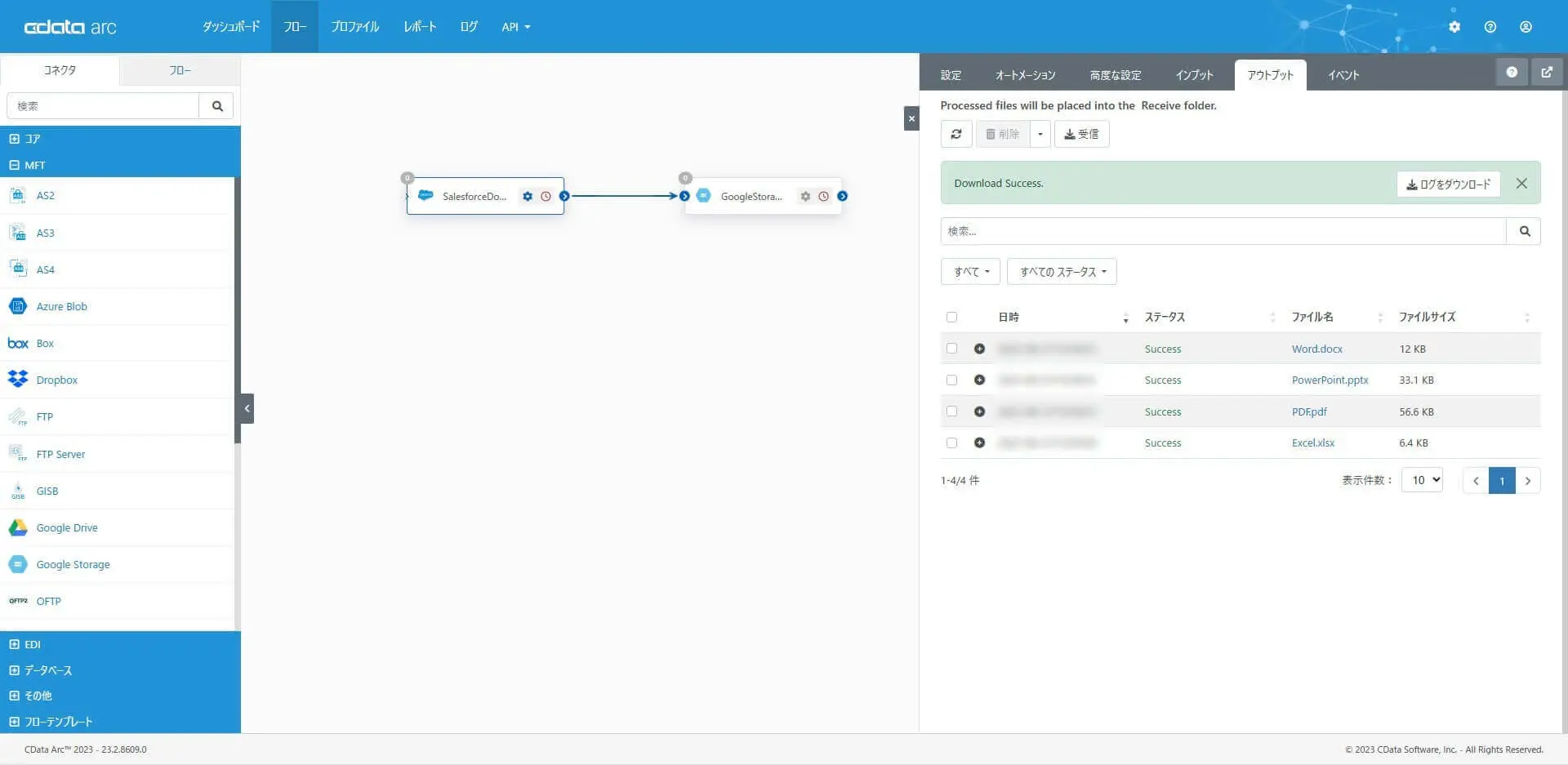
Task: Open settings gear on SalesforceDo node
Action: coord(528,196)
